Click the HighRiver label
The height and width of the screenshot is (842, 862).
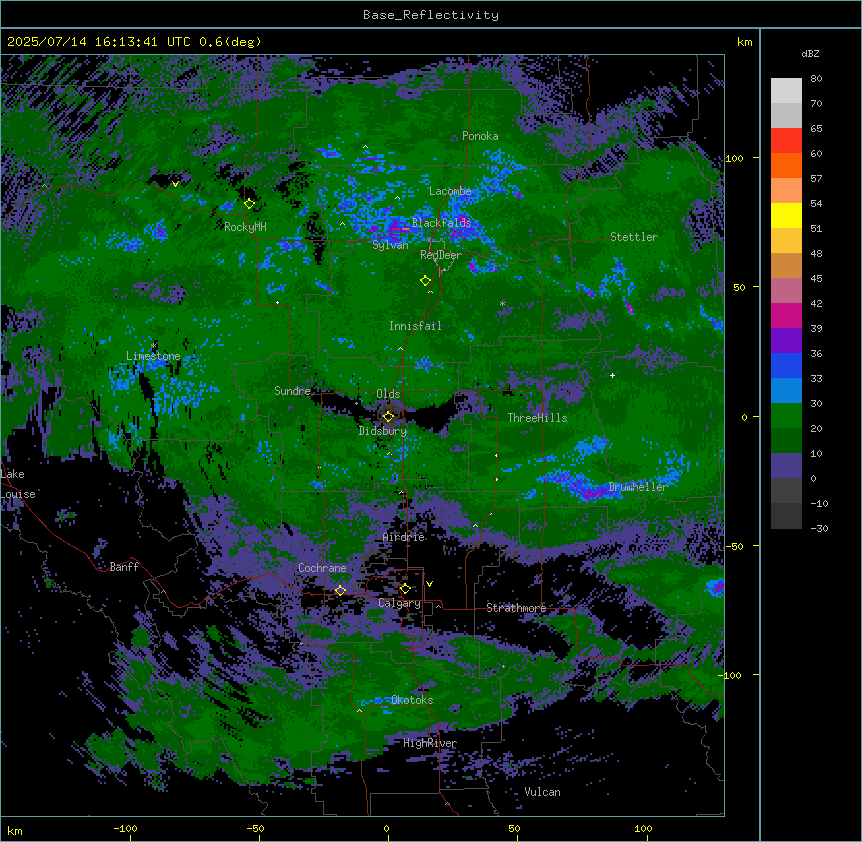click(x=430, y=743)
